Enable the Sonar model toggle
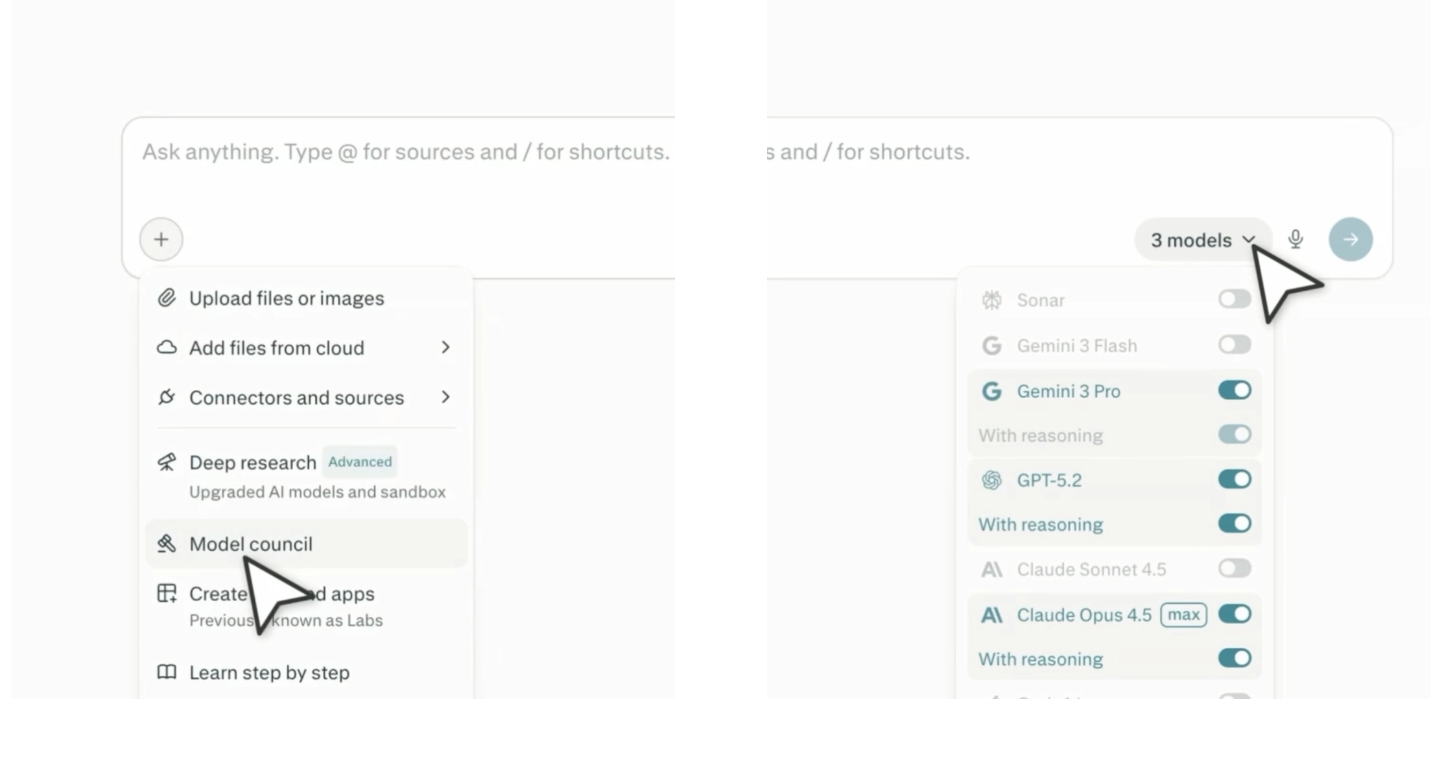Screen dimensions: 1440x760 point(1234,300)
